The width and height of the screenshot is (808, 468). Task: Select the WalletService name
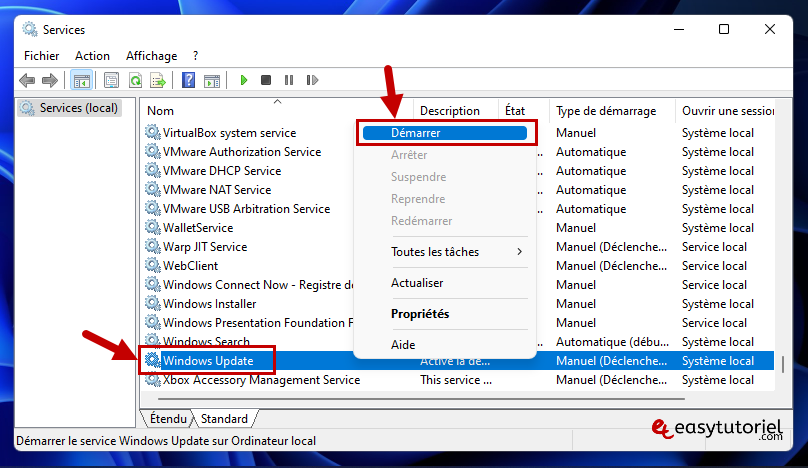(x=198, y=228)
